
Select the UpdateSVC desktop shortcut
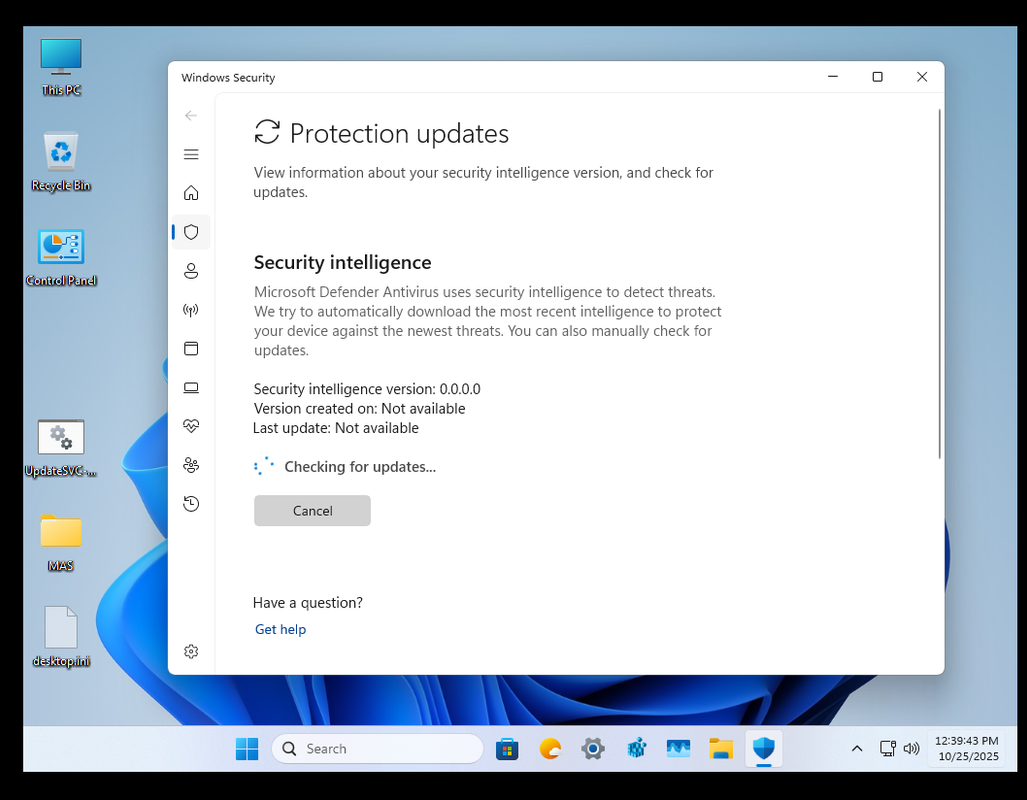click(x=61, y=448)
